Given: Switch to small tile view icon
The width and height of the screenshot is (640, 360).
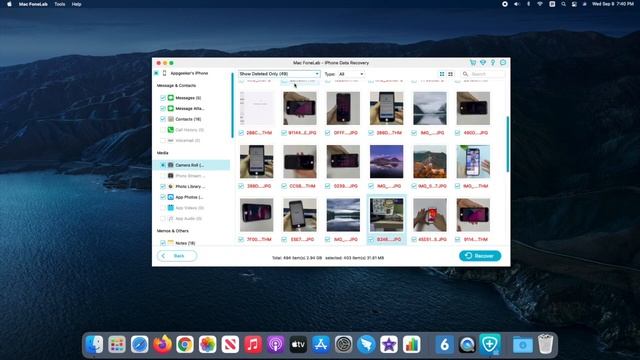Looking at the screenshot, I should pos(451,74).
